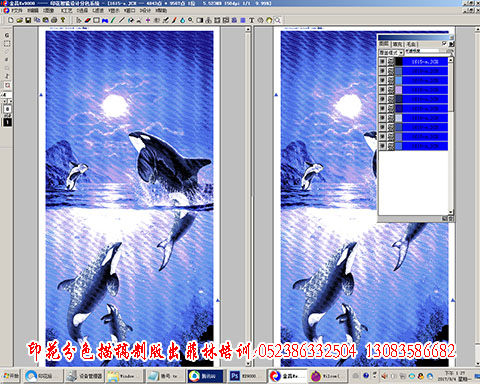The image size is (480, 384).
Task: Toggle the checkbox at layer panel tab row right
Action: click(444, 43)
